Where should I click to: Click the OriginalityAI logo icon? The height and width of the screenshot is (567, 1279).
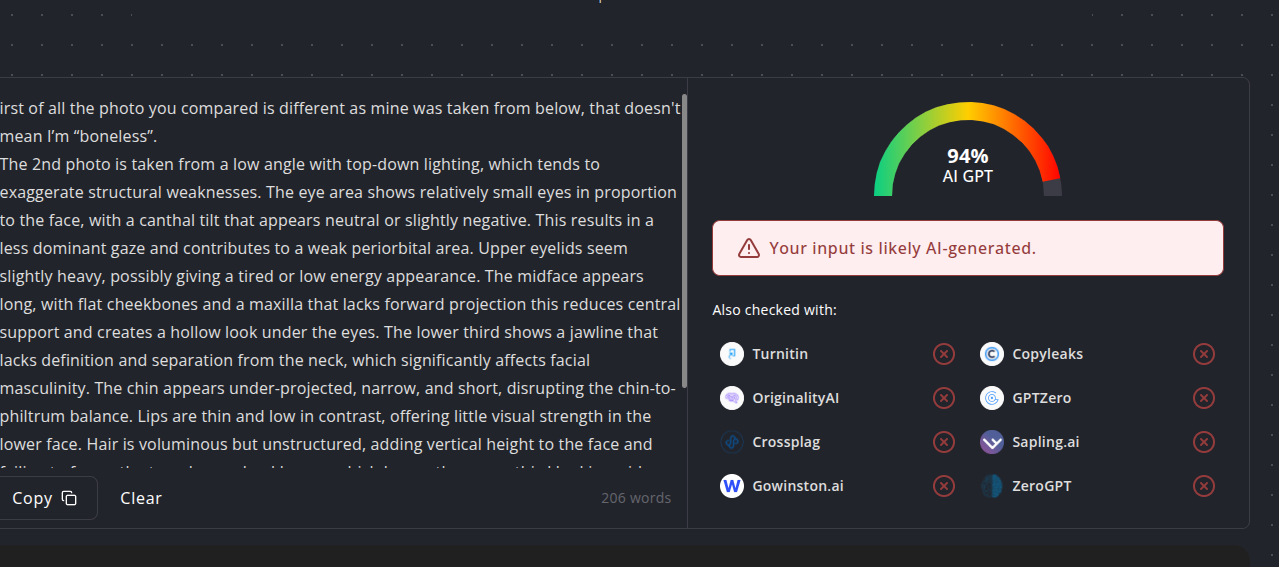click(x=732, y=398)
